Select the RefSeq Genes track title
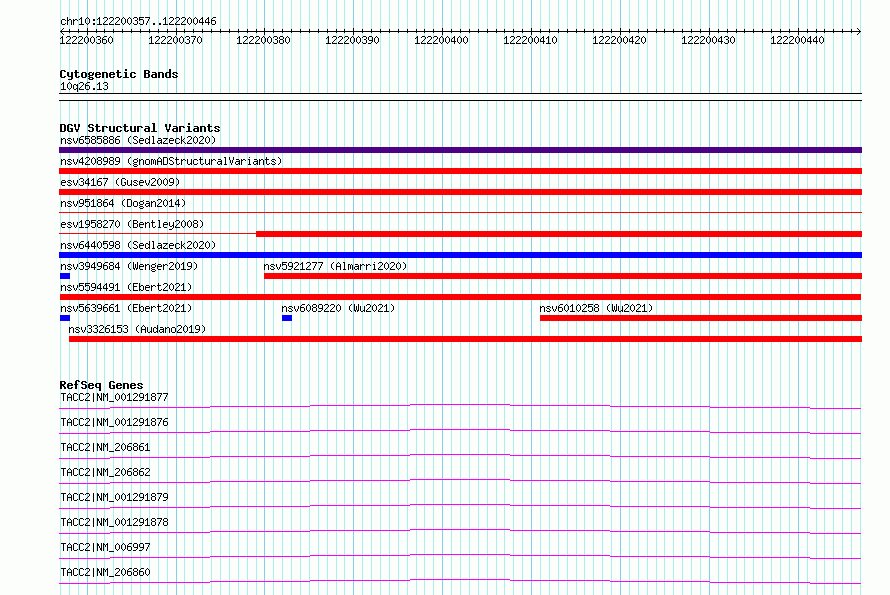The width and height of the screenshot is (890, 595). (101, 385)
